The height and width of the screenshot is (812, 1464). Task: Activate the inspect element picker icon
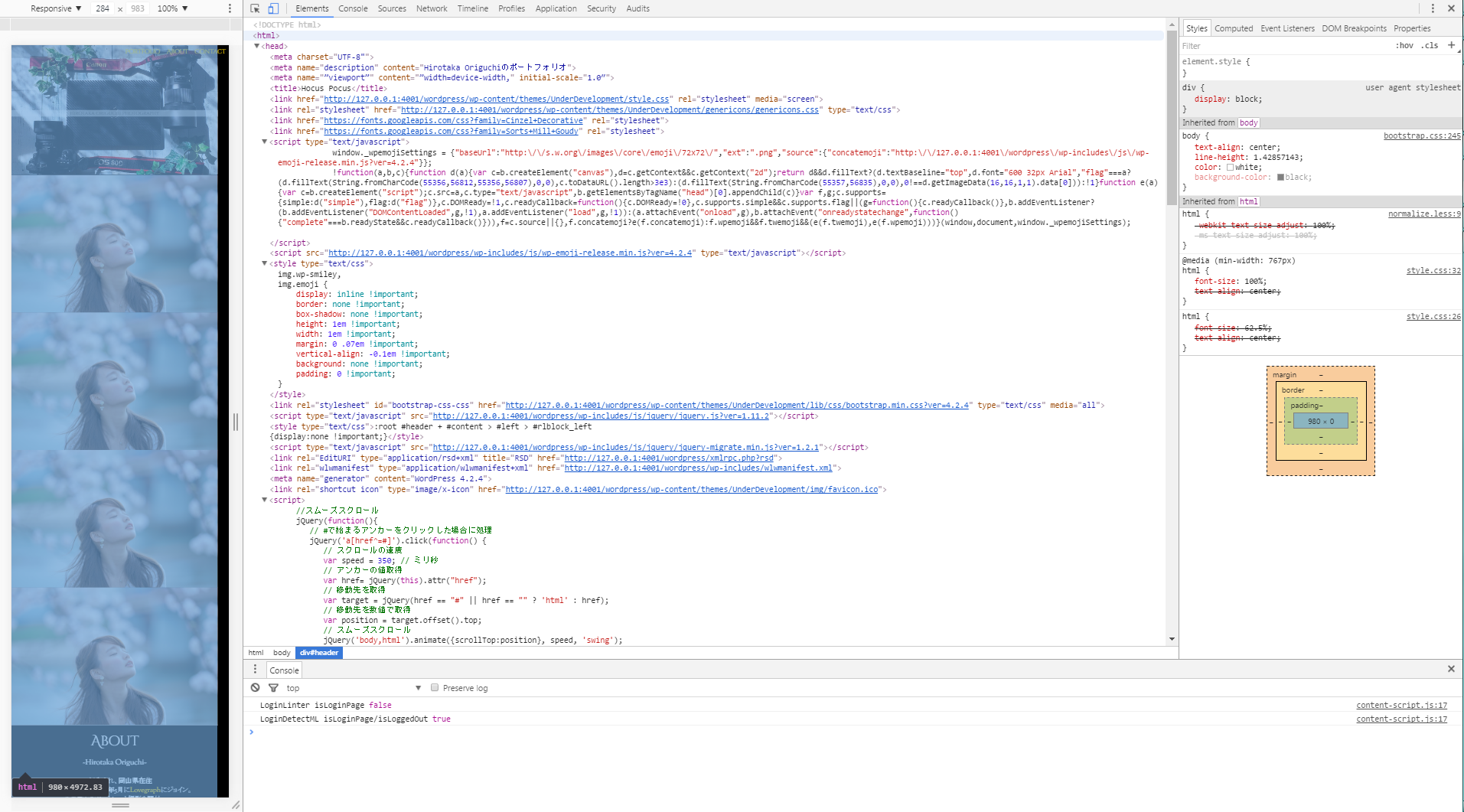(256, 8)
